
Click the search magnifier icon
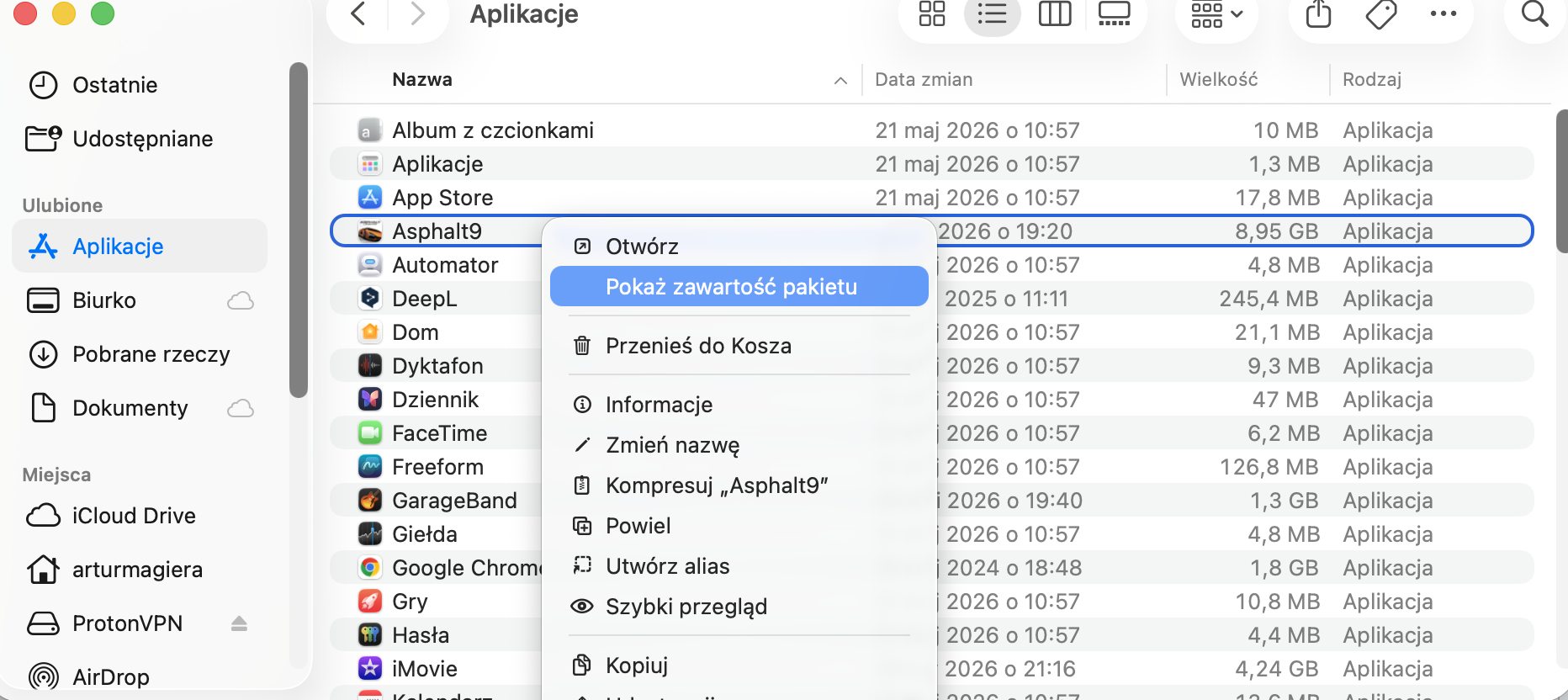[x=1535, y=13]
